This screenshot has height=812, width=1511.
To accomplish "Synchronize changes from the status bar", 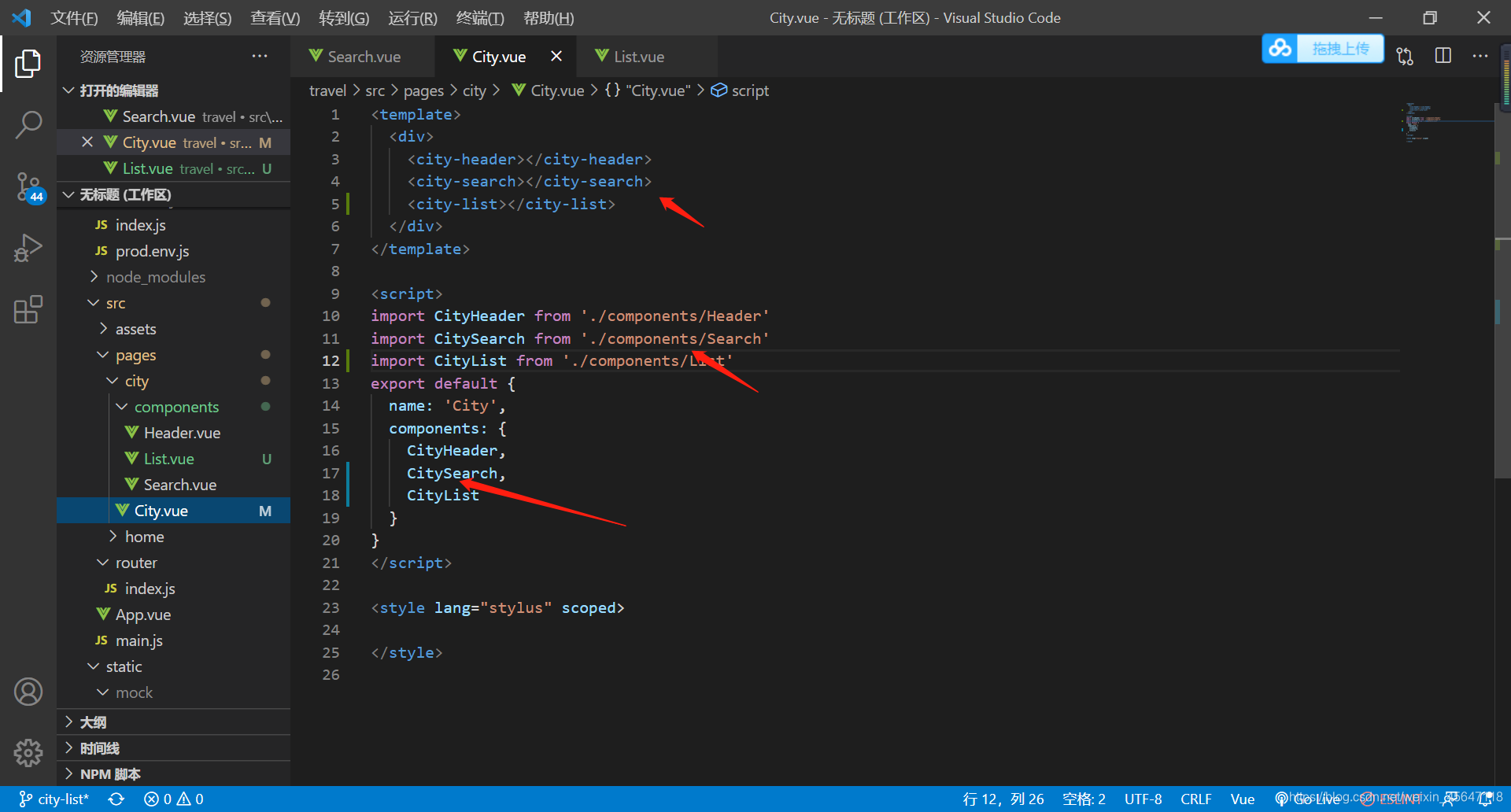I will click(116, 799).
